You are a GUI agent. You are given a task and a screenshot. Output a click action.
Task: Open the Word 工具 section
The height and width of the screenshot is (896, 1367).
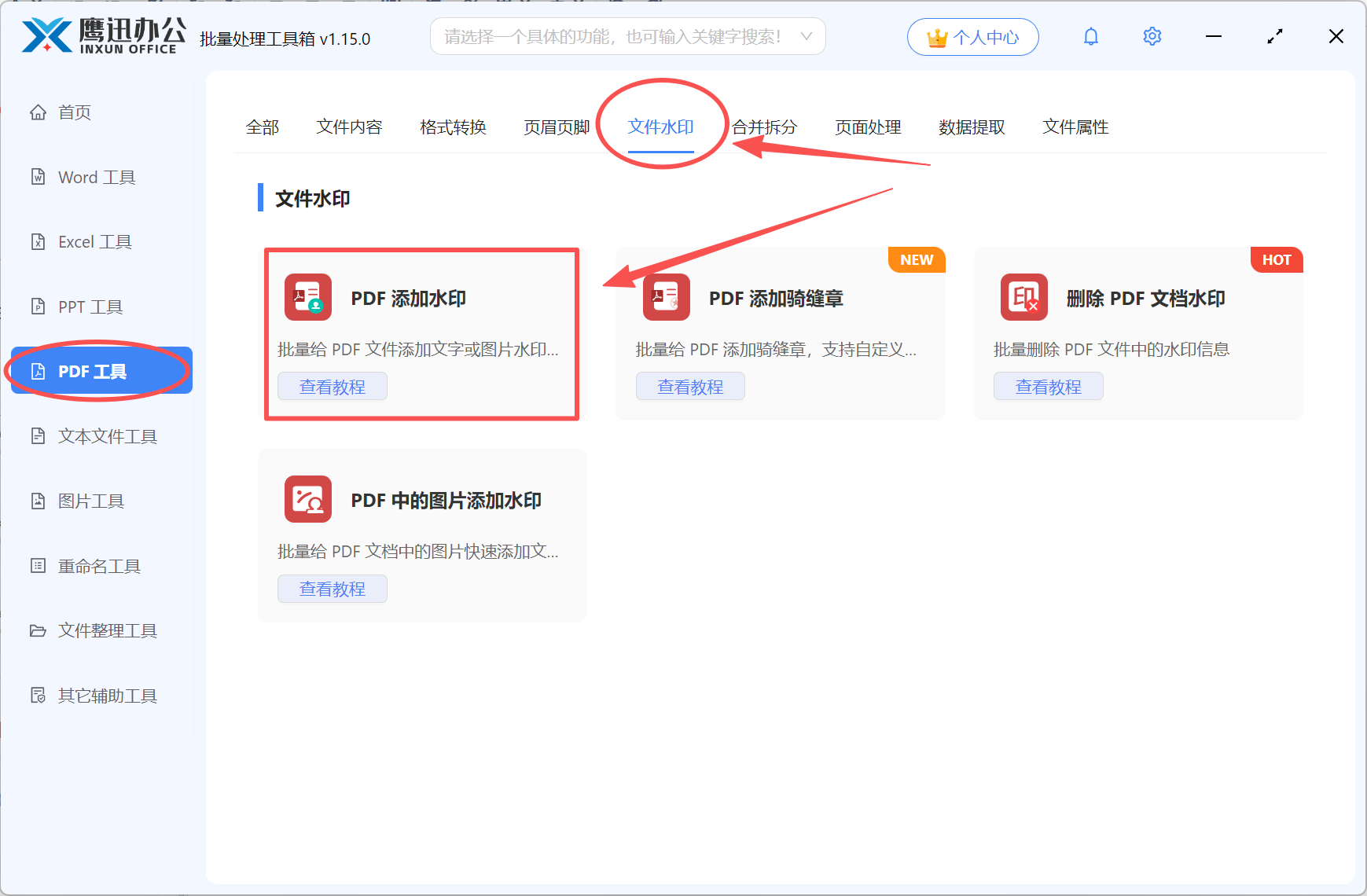click(96, 177)
